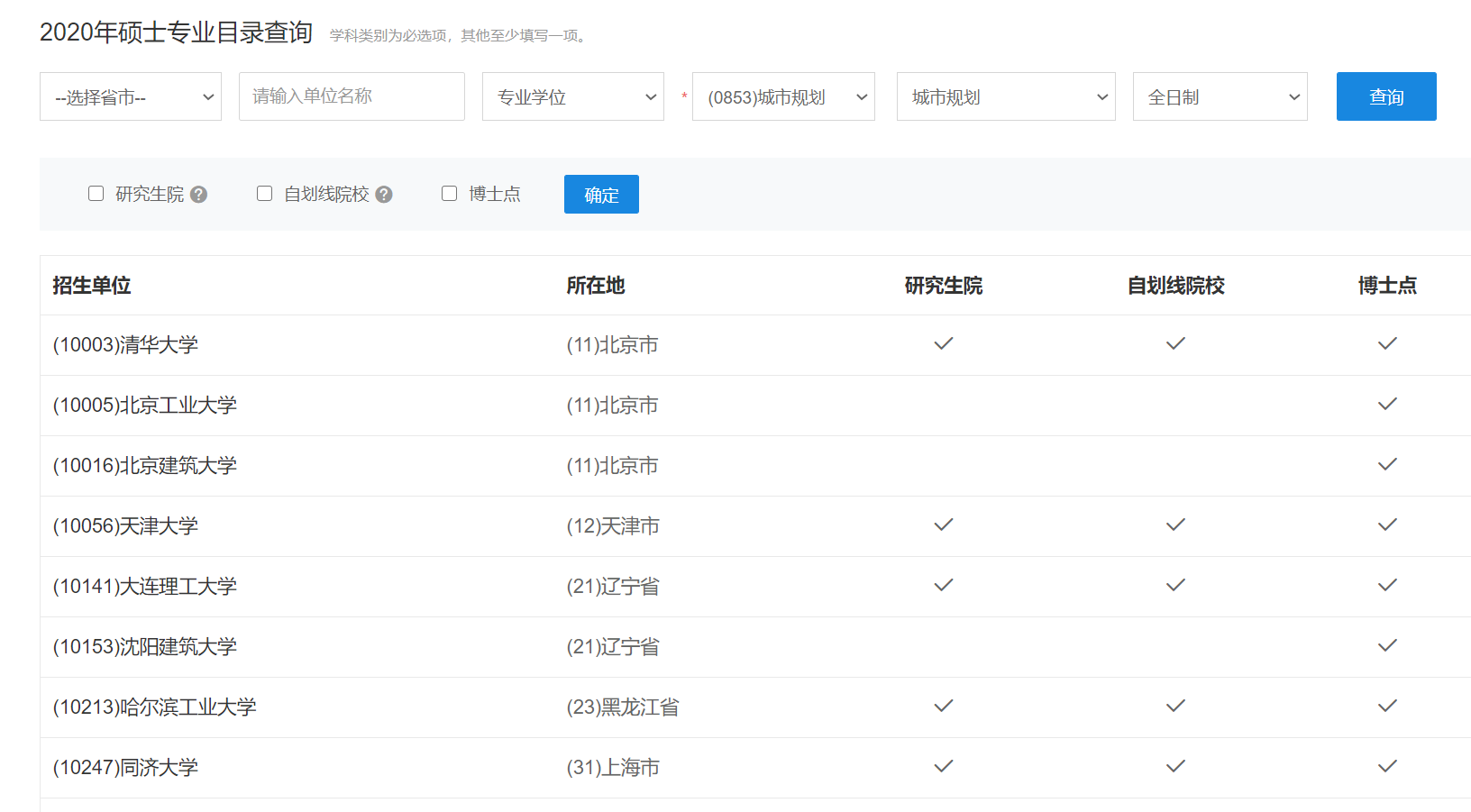Enable the 研究生院 filter checkbox

96,194
